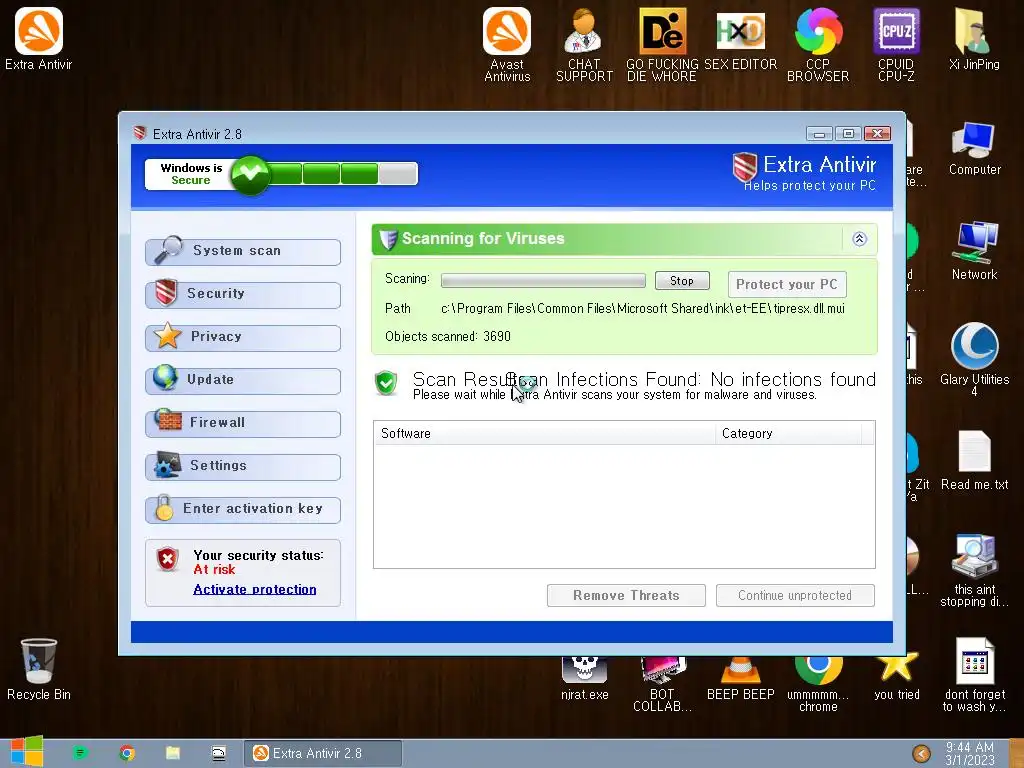The width and height of the screenshot is (1024, 768).
Task: Open the 'you tried' star icon
Action: pyautogui.click(x=896, y=679)
